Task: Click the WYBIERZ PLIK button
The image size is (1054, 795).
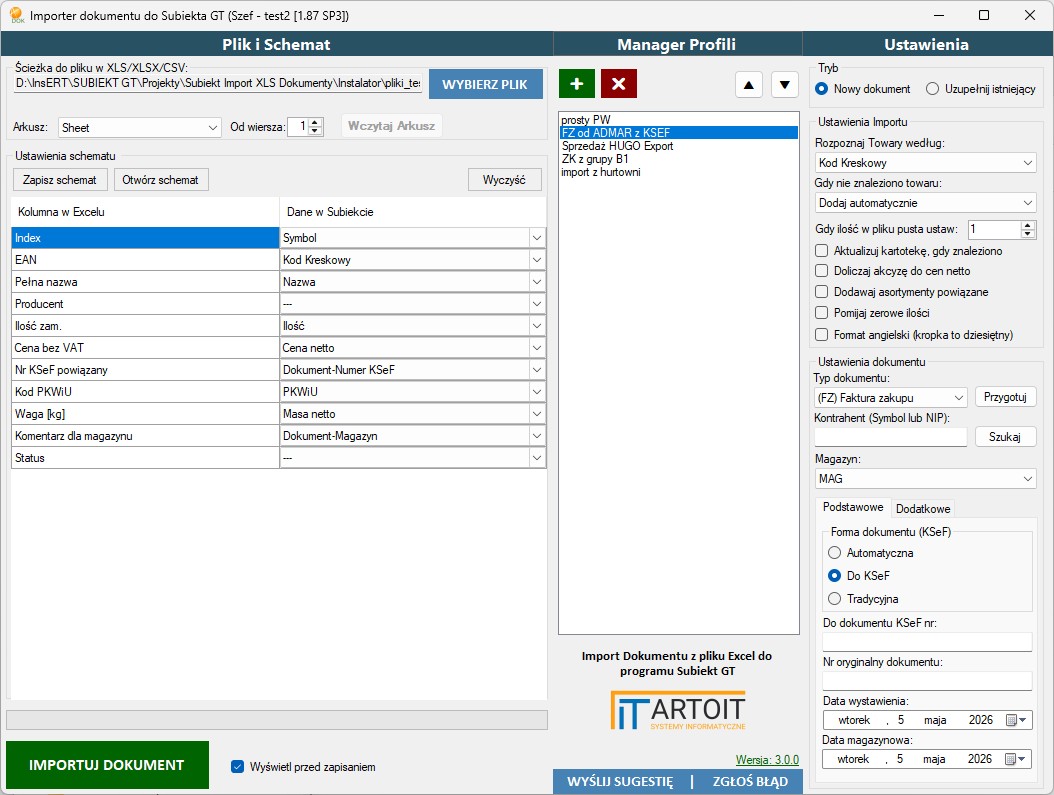Action: pyautogui.click(x=485, y=85)
